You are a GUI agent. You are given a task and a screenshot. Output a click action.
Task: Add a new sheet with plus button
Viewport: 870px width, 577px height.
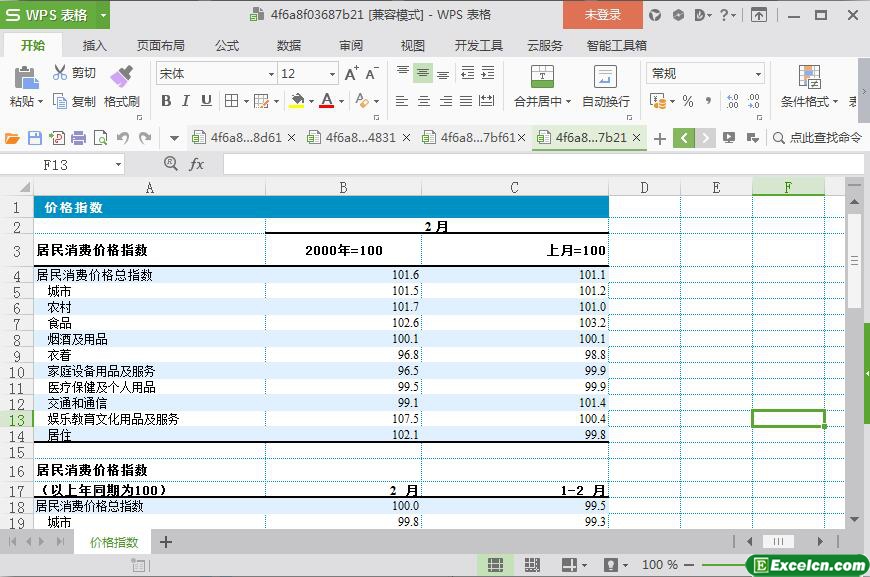(166, 542)
